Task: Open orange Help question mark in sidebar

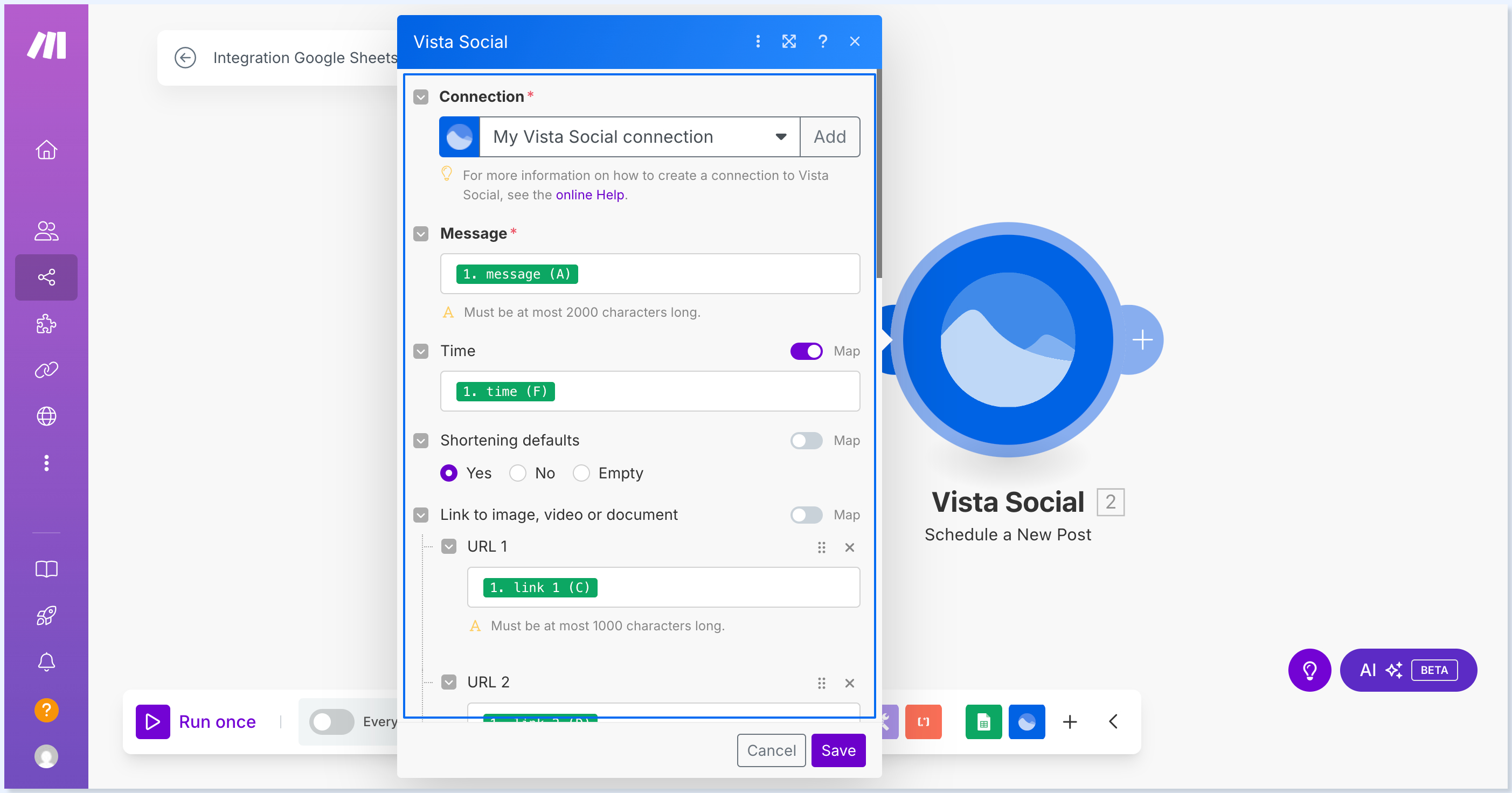Action: click(46, 709)
